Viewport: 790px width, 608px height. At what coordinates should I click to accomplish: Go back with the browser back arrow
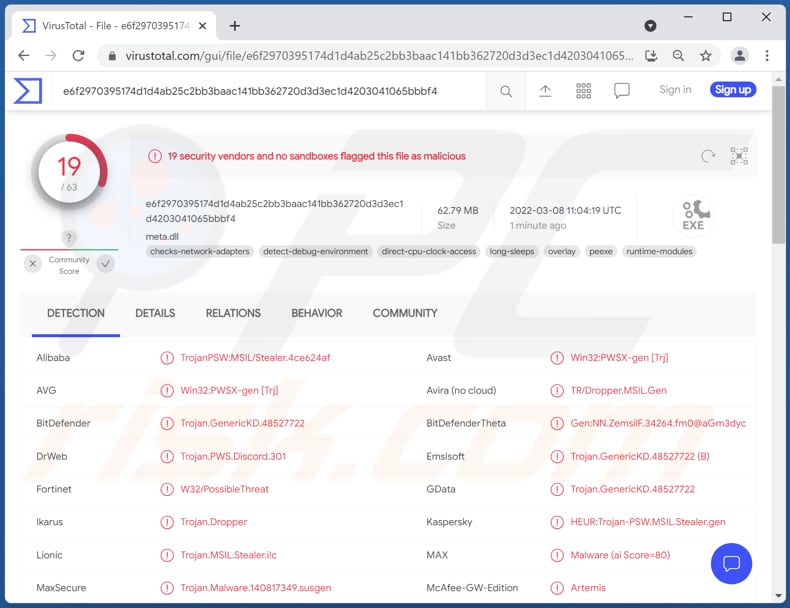pyautogui.click(x=24, y=55)
